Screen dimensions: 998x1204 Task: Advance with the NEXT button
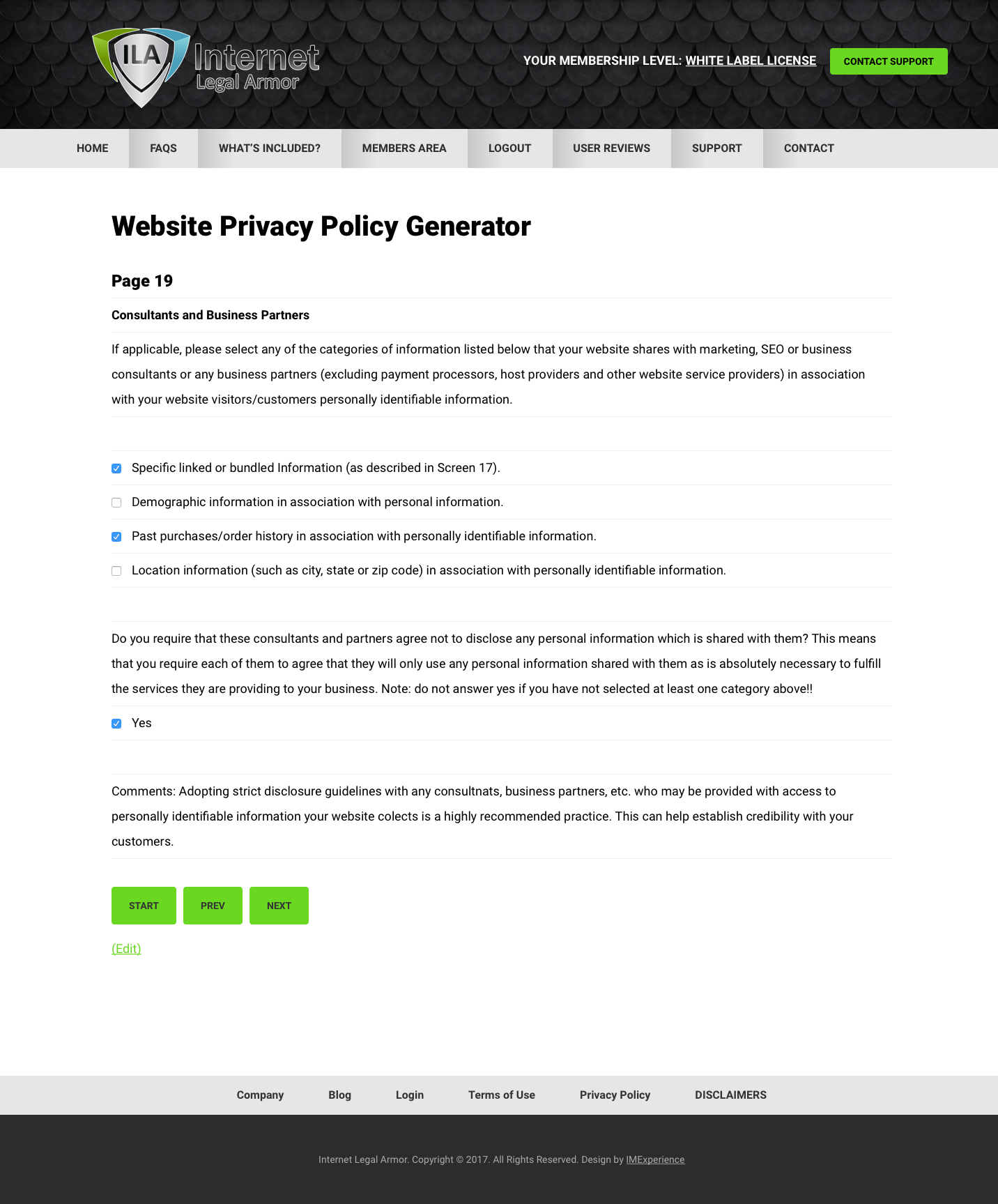pos(279,905)
